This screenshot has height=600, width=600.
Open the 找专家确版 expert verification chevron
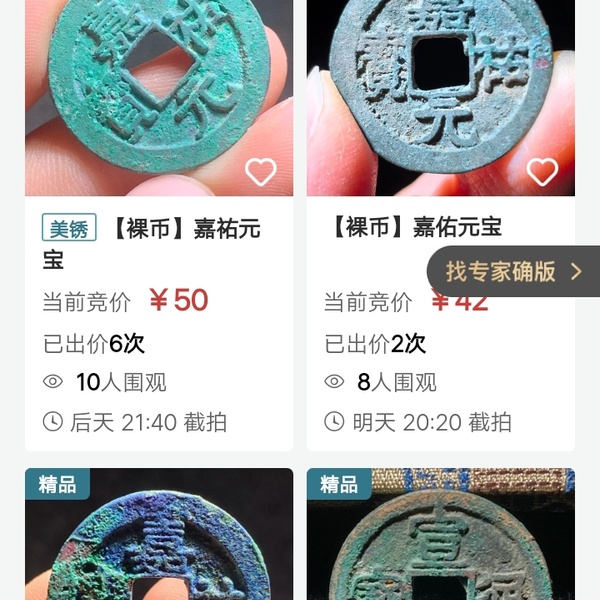coord(576,272)
